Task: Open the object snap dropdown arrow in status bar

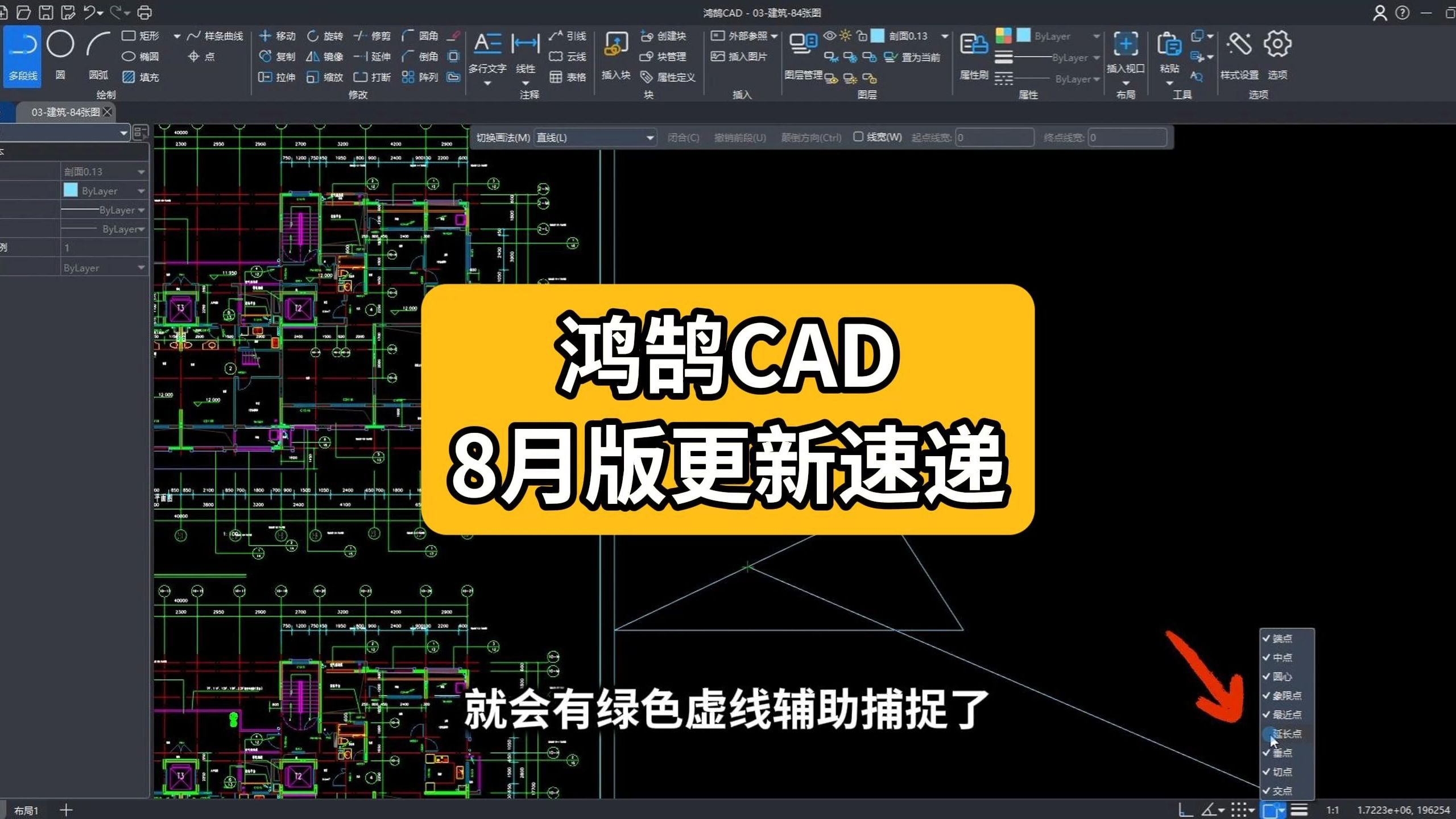Action: tap(1281, 810)
